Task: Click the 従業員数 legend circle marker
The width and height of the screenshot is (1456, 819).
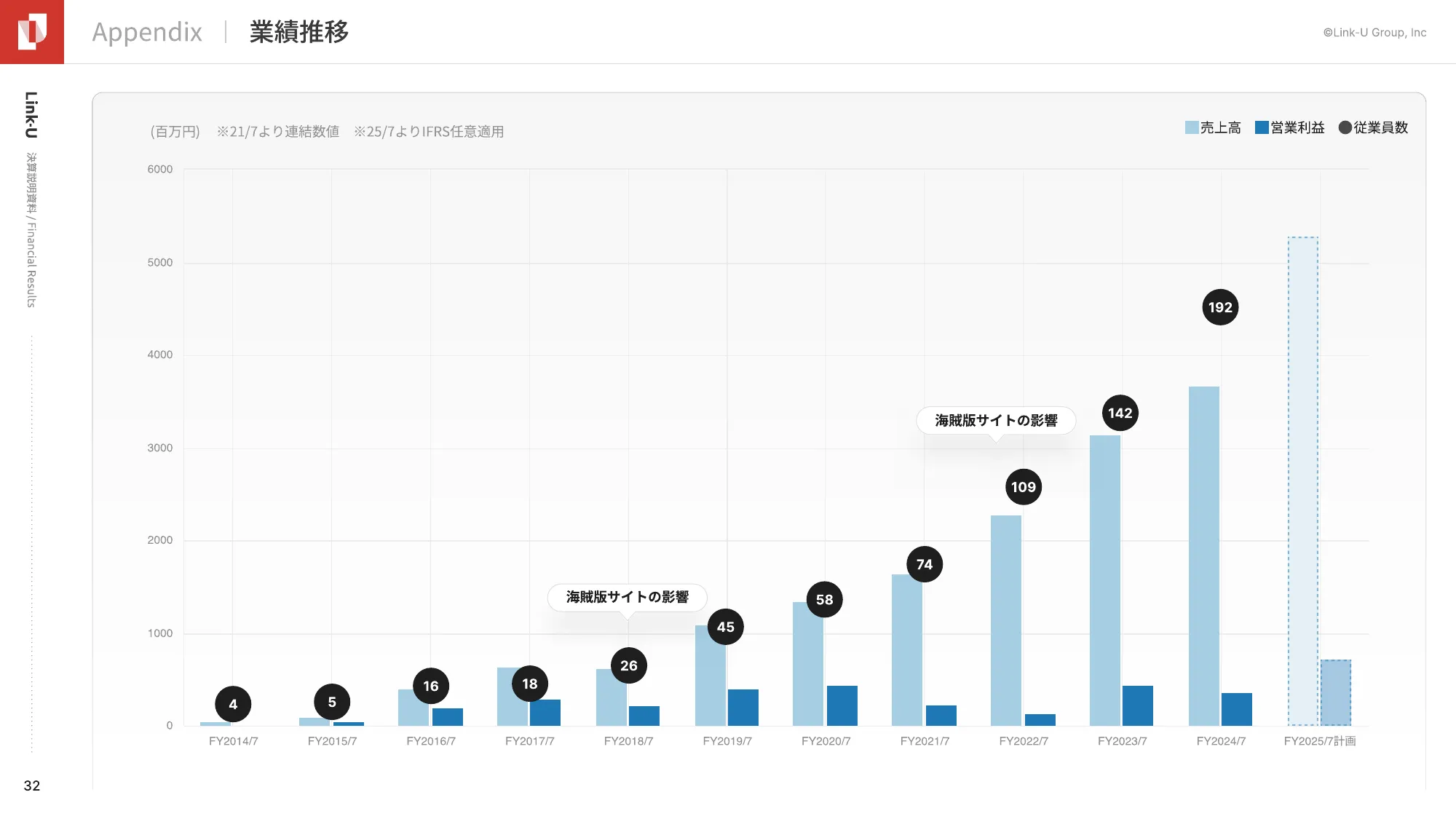Action: (x=1345, y=127)
